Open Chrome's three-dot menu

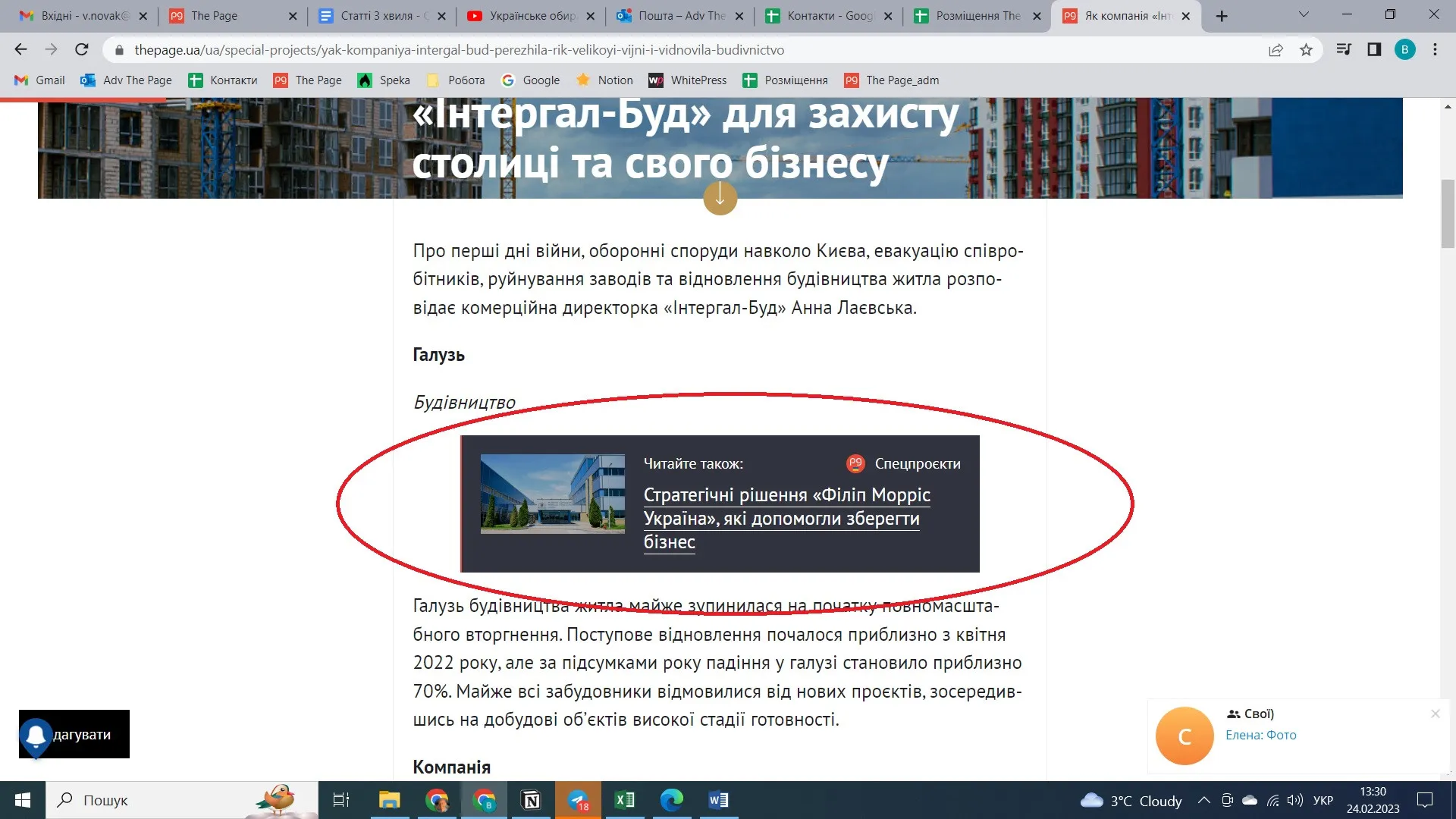click(1435, 50)
